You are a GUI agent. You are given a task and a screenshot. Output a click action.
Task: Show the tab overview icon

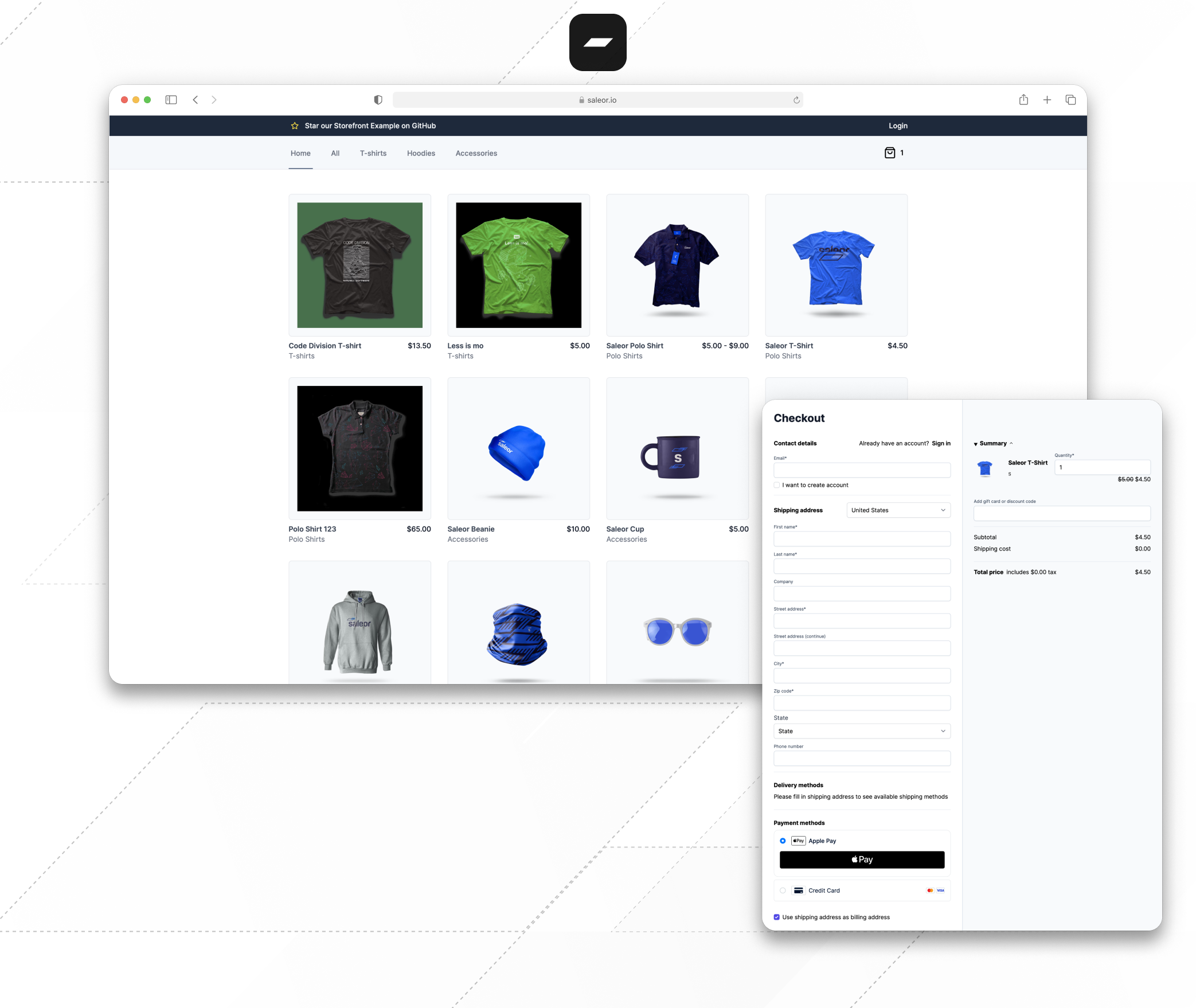(x=1070, y=100)
